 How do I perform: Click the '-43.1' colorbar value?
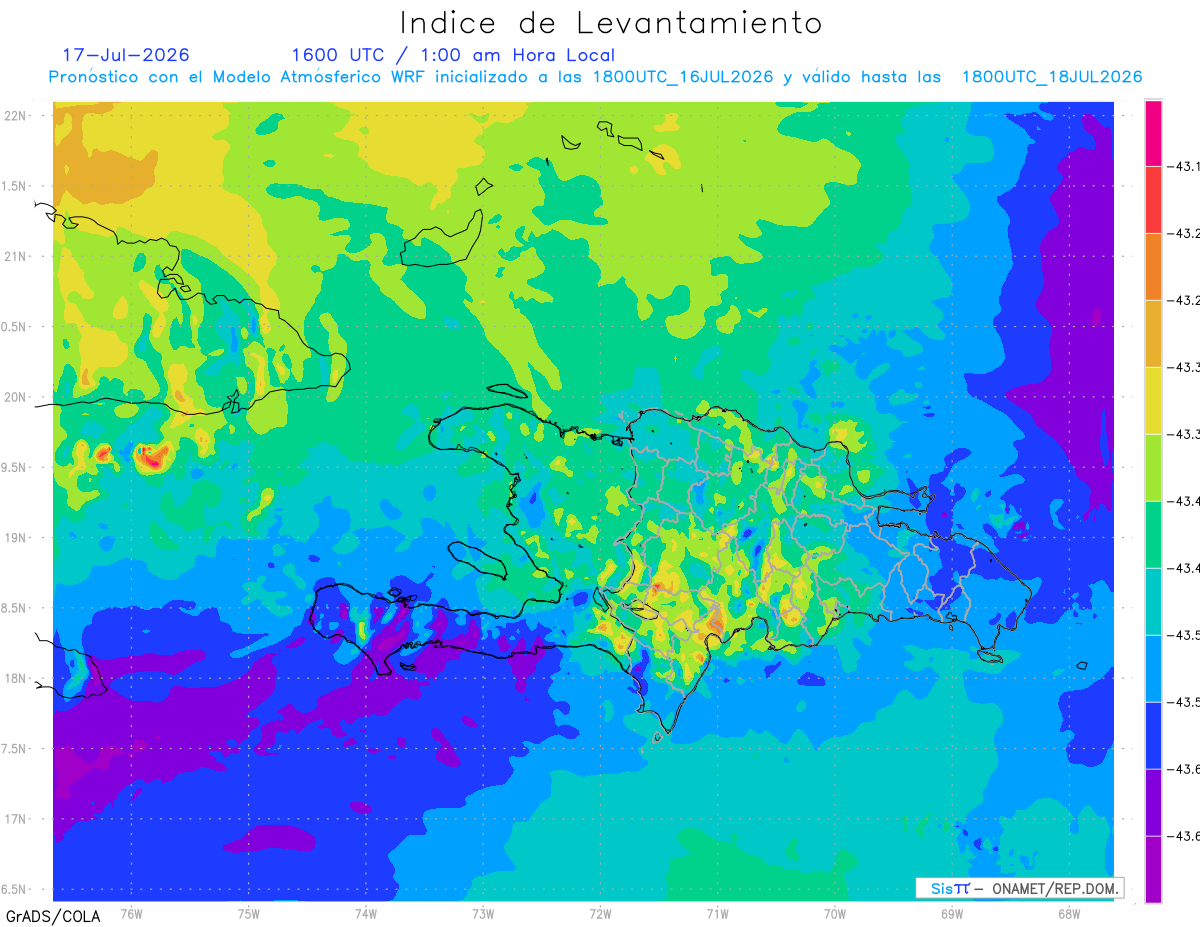[x=1186, y=166]
